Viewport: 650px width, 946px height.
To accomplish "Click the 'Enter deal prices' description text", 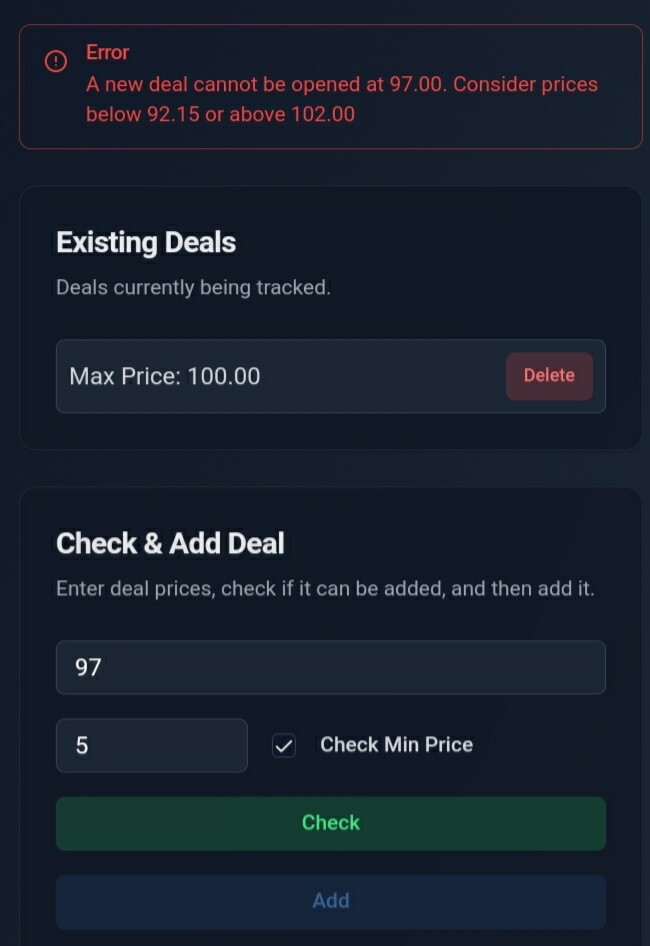I will point(325,588).
